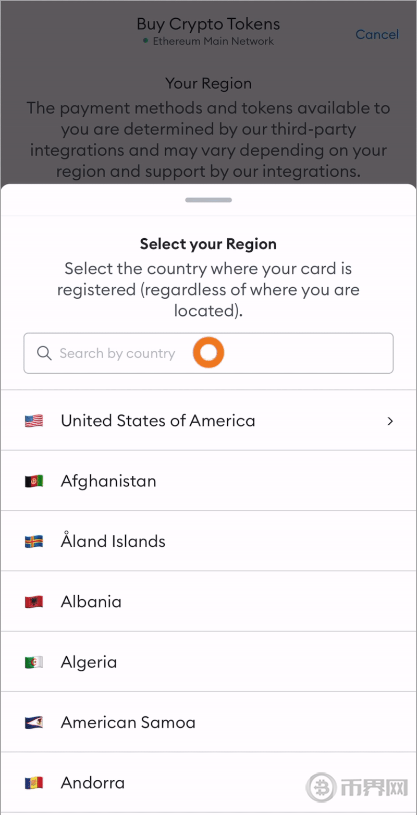The height and width of the screenshot is (815, 419).
Task: Click the Ethereum Main Network indicator
Action: click(208, 41)
